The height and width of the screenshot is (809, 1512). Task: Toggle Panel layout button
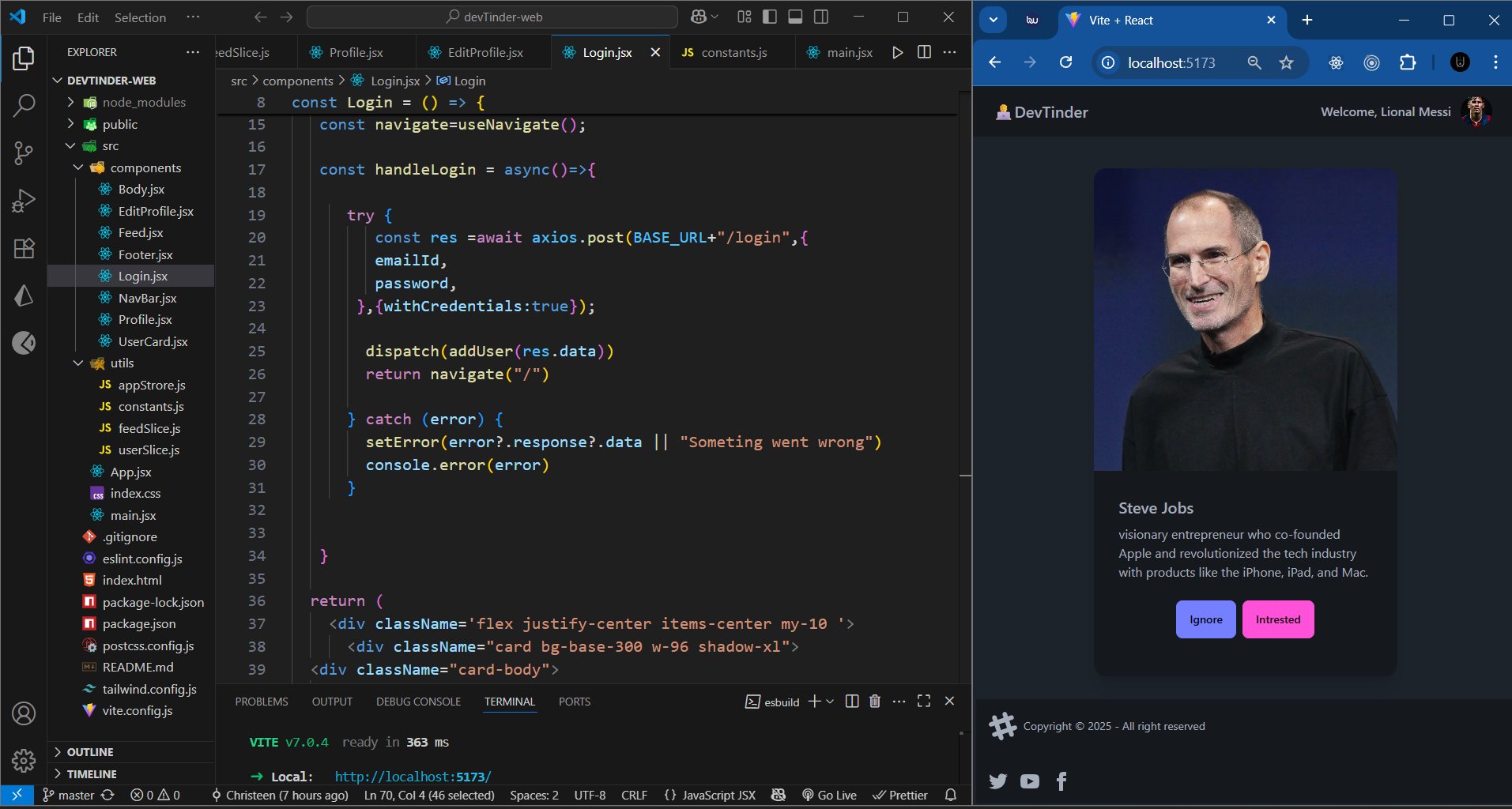tap(796, 17)
